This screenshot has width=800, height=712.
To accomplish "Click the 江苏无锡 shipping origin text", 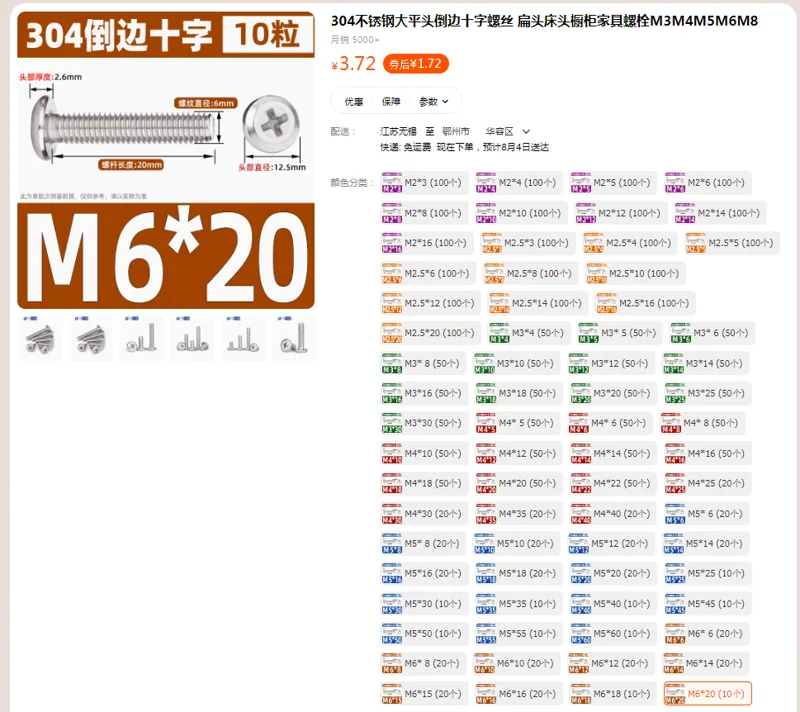I will (398, 132).
